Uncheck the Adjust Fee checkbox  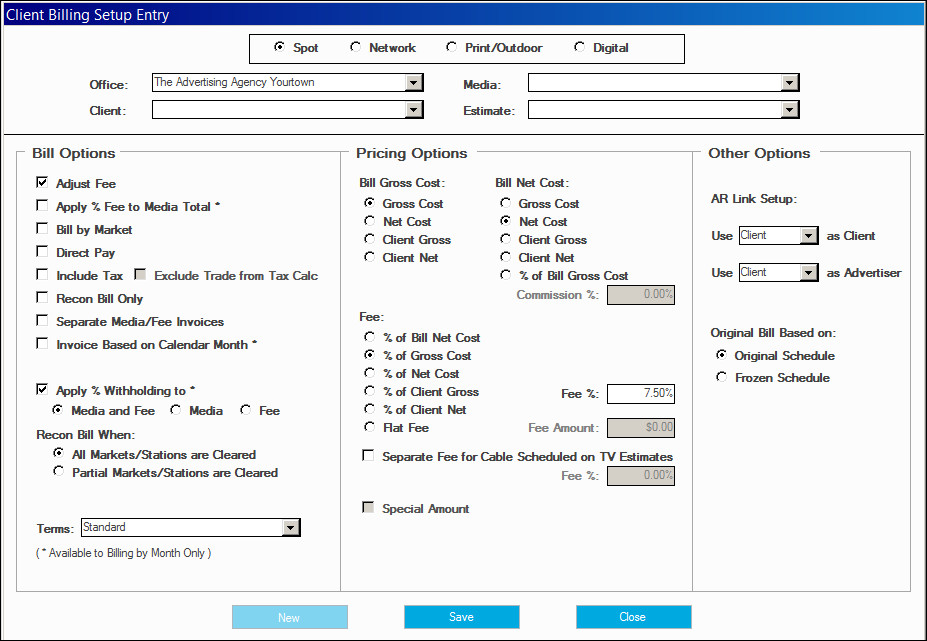[x=42, y=183]
